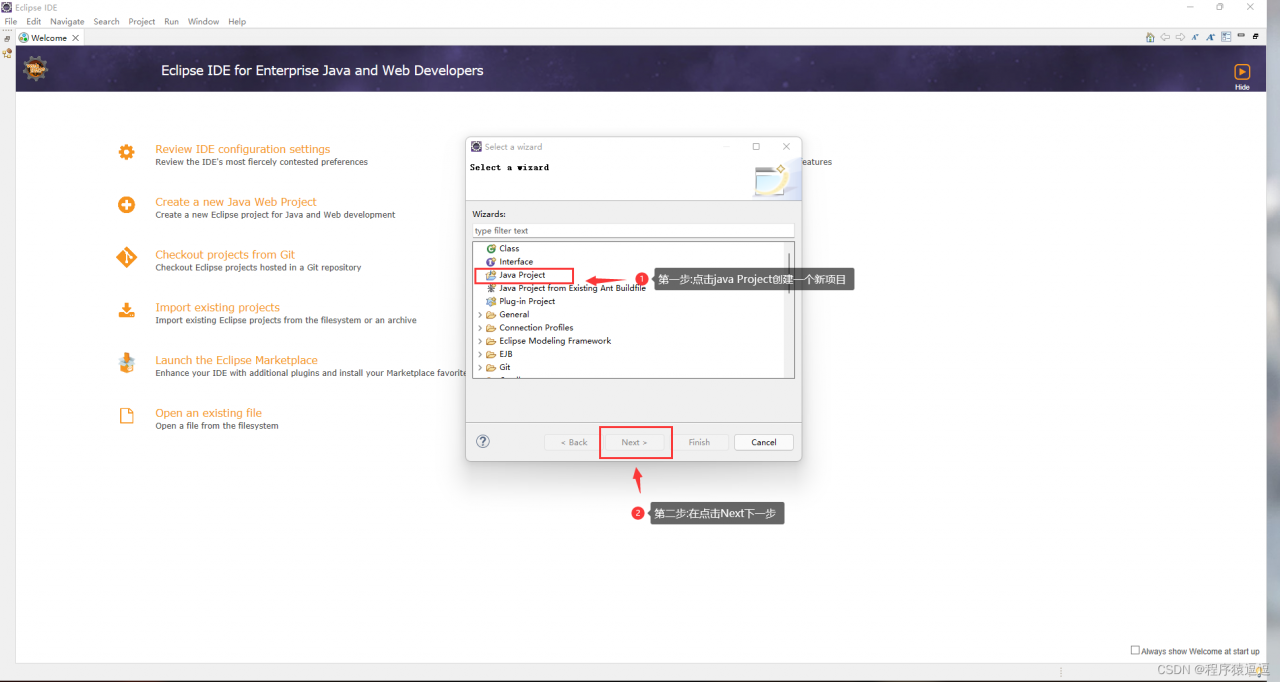Image resolution: width=1280 pixels, height=682 pixels.
Task: Click the Back button in wizard dialog
Action: pos(574,442)
